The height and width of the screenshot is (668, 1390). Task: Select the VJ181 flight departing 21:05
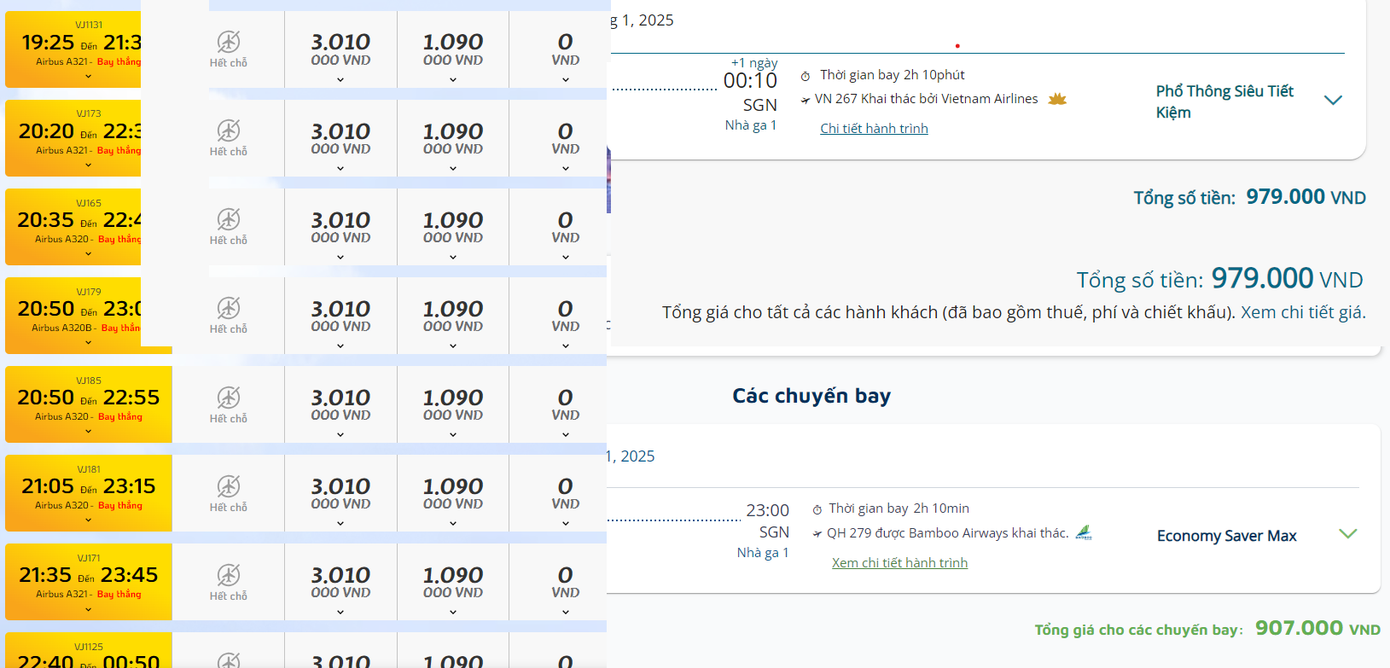click(x=88, y=492)
